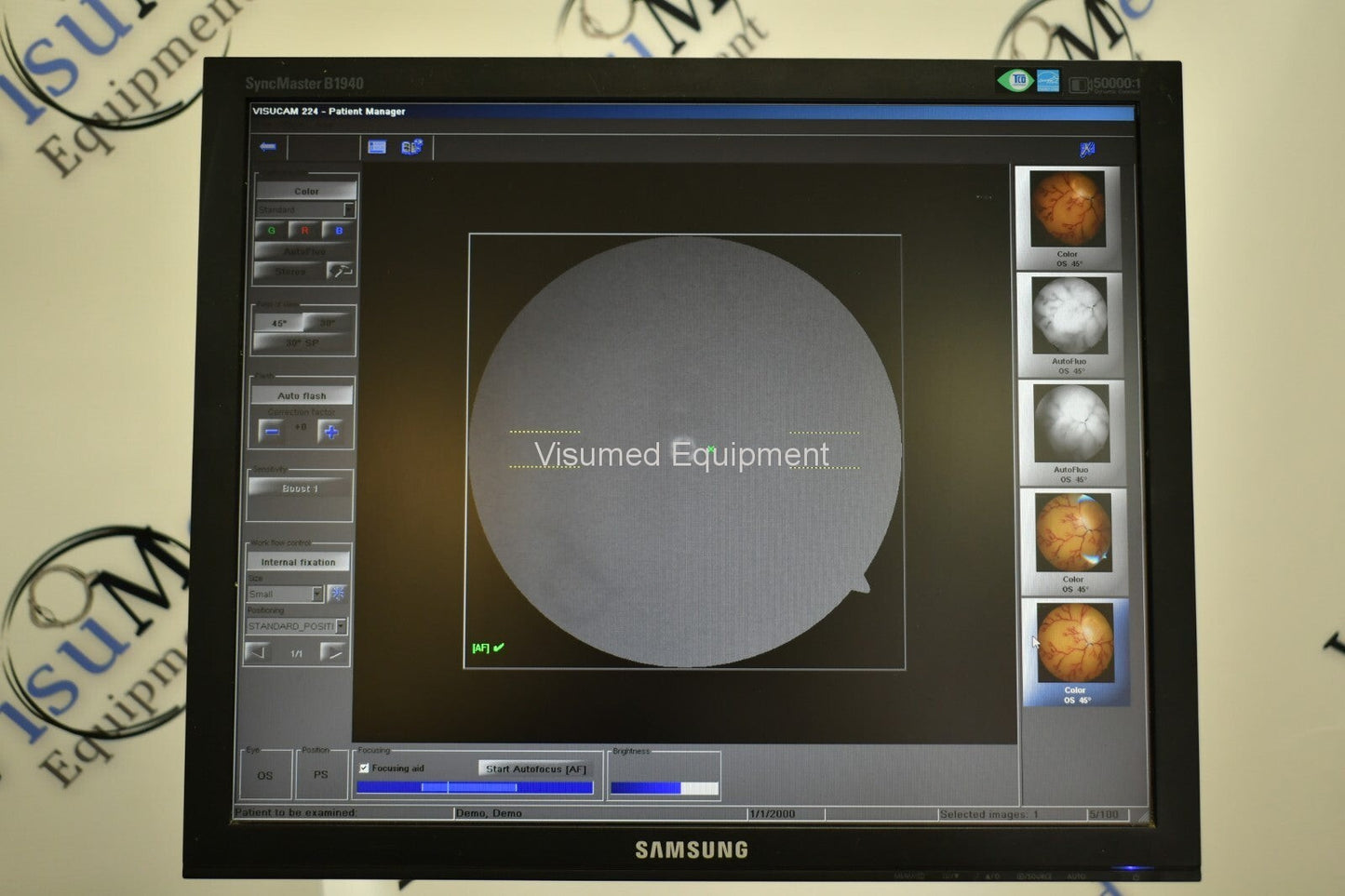
Task: Uncheck the Focusing aid checkbox
Action: click(x=364, y=769)
